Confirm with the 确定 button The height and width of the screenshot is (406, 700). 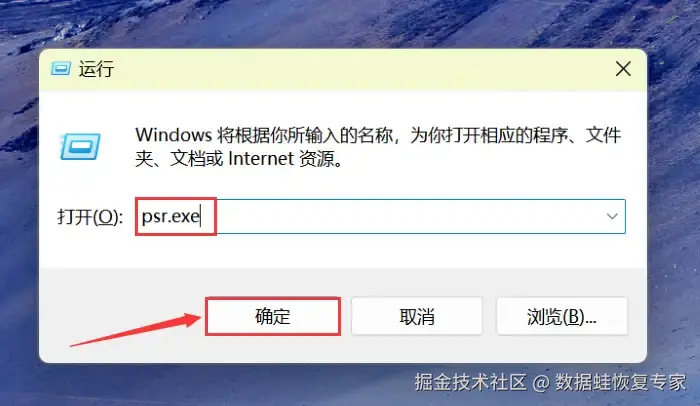coord(273,316)
